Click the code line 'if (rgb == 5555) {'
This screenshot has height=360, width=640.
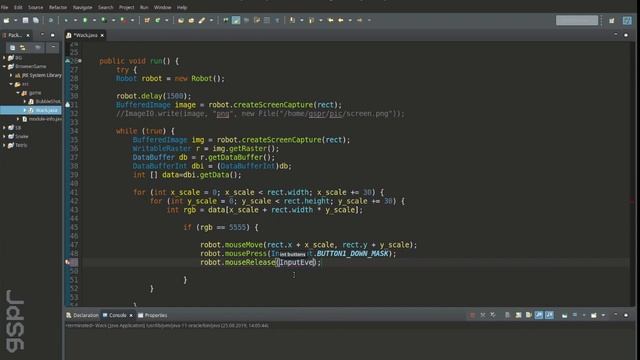tap(220, 227)
